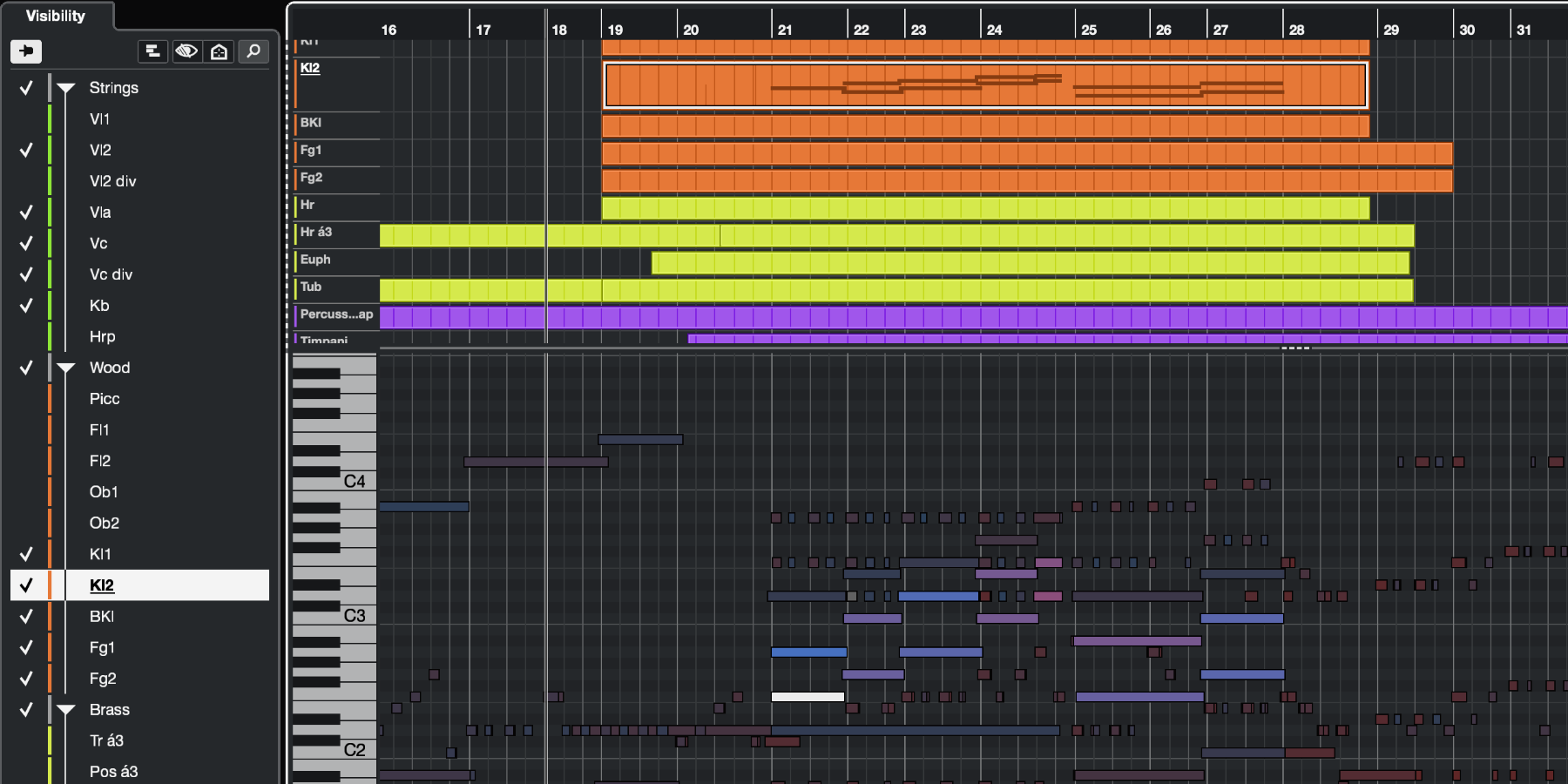Select the Picc track name

[x=104, y=398]
